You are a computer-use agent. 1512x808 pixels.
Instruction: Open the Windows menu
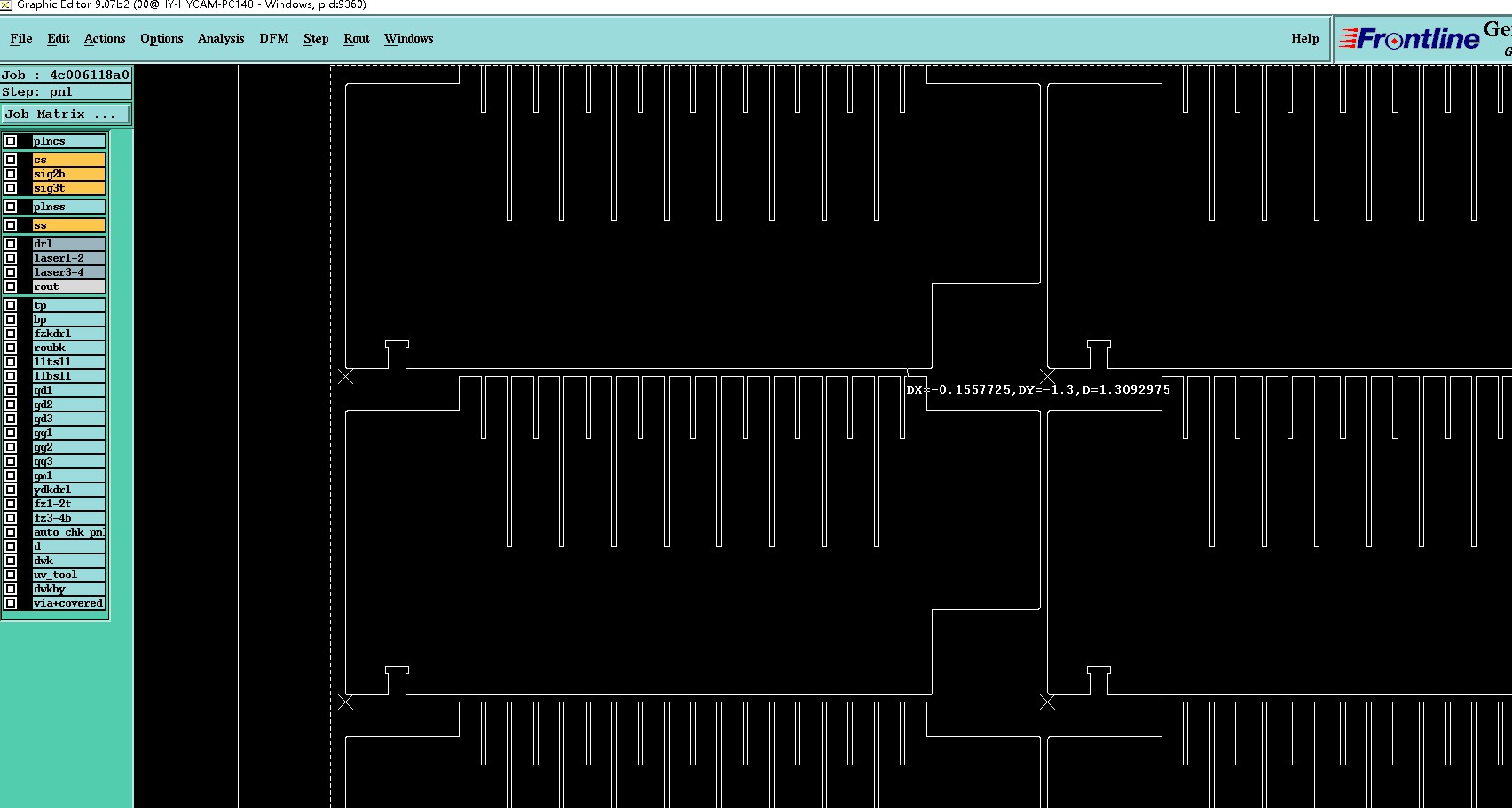(409, 38)
